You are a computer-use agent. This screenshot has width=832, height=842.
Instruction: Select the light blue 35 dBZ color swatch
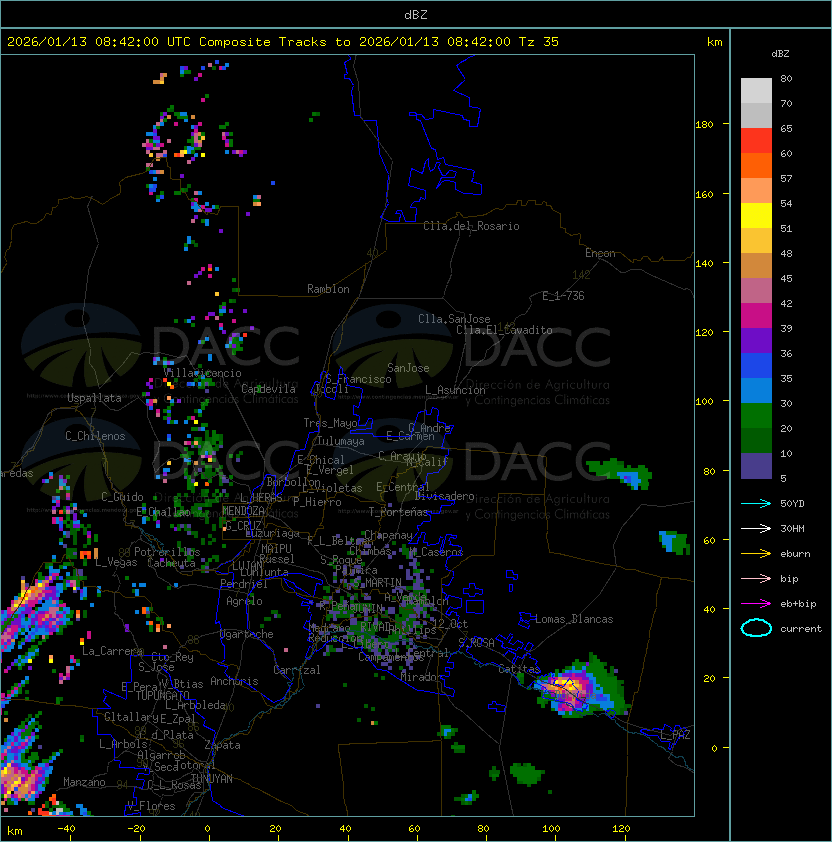coord(756,390)
